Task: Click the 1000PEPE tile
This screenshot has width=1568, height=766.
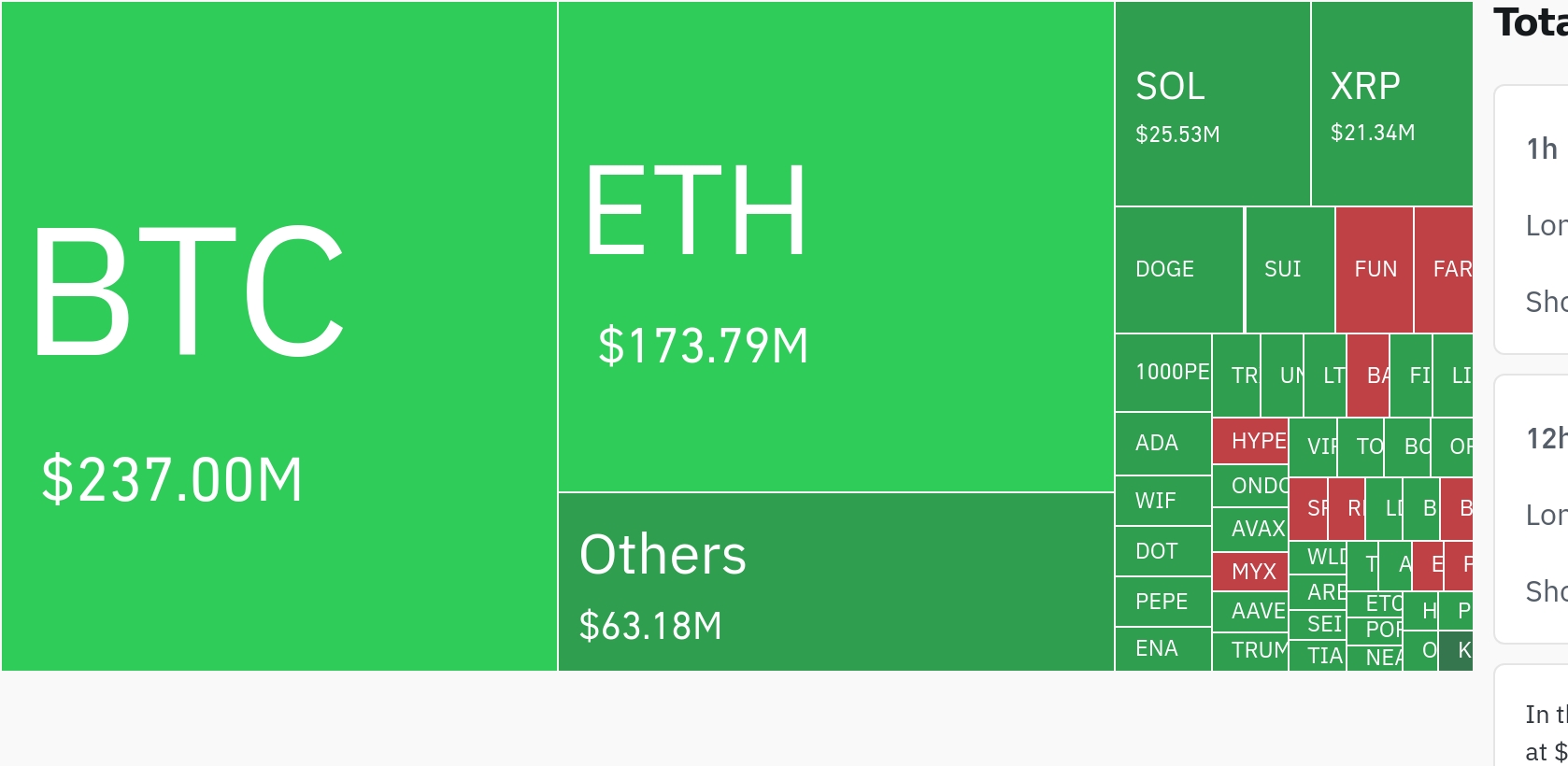Action: pos(1163,373)
